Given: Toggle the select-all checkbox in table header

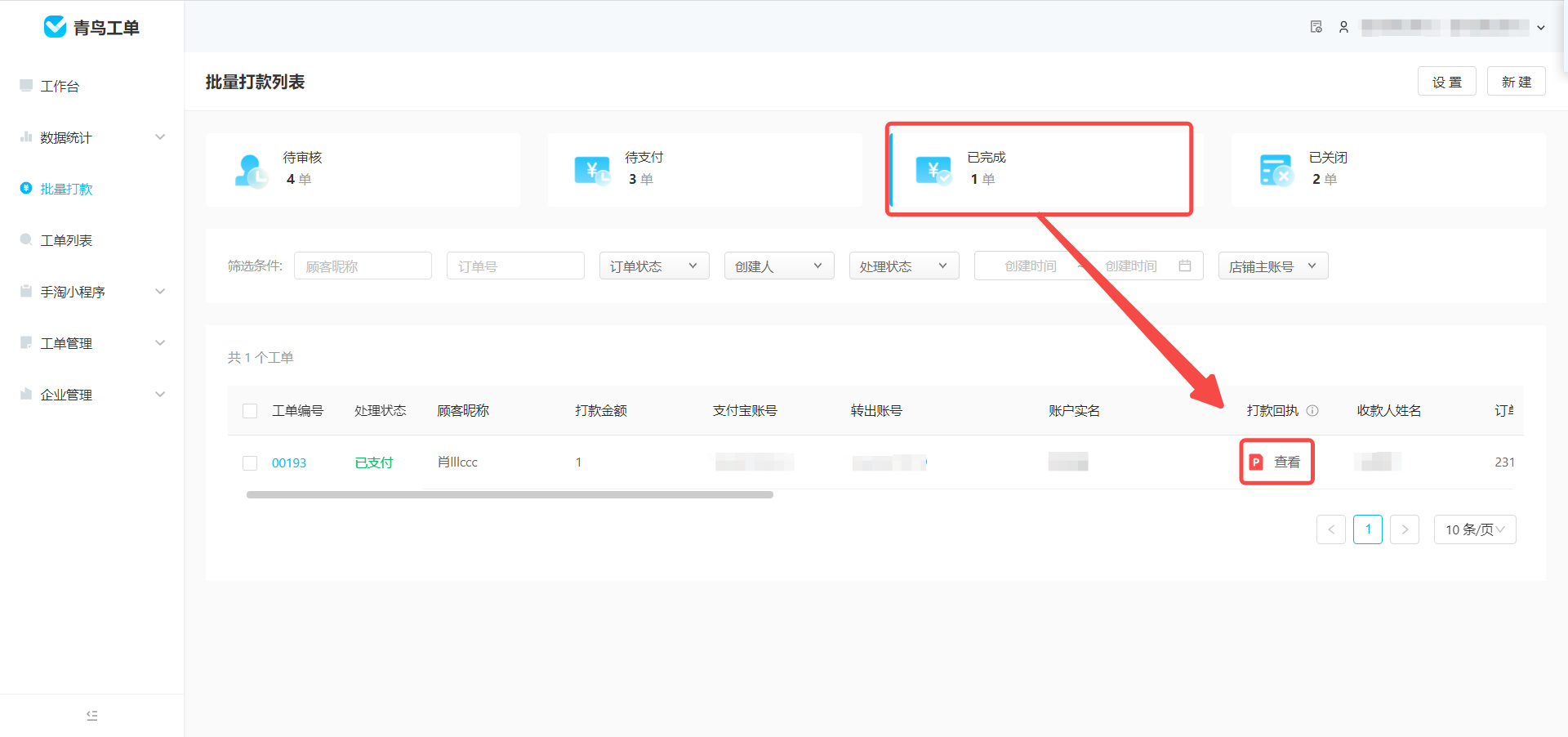Looking at the screenshot, I should click(250, 411).
